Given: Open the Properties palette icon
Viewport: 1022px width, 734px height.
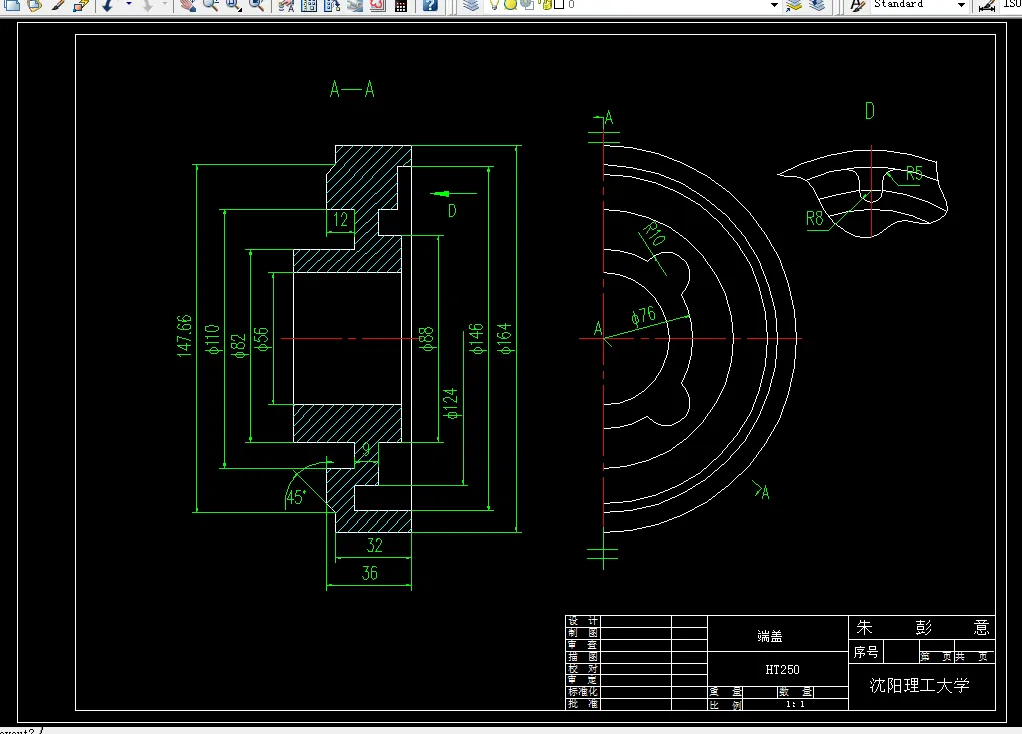Looking at the screenshot, I should coord(286,5).
